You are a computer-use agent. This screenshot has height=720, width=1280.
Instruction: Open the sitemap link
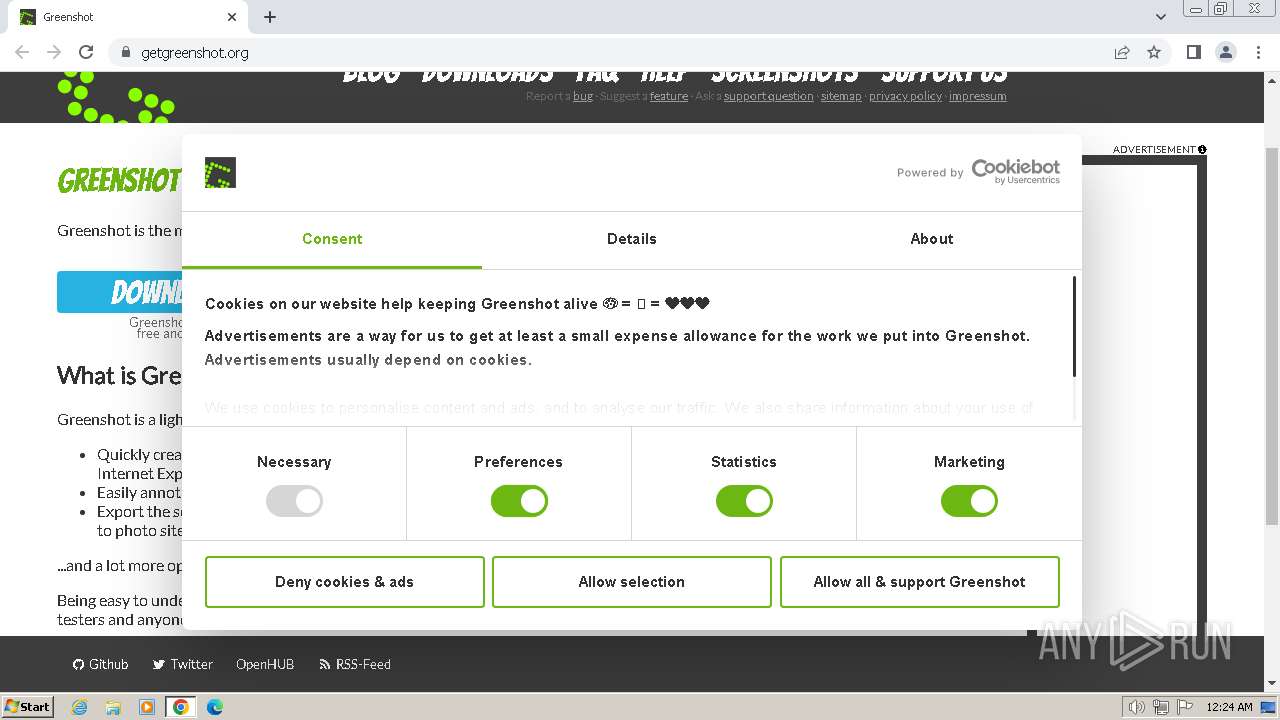pyautogui.click(x=841, y=96)
